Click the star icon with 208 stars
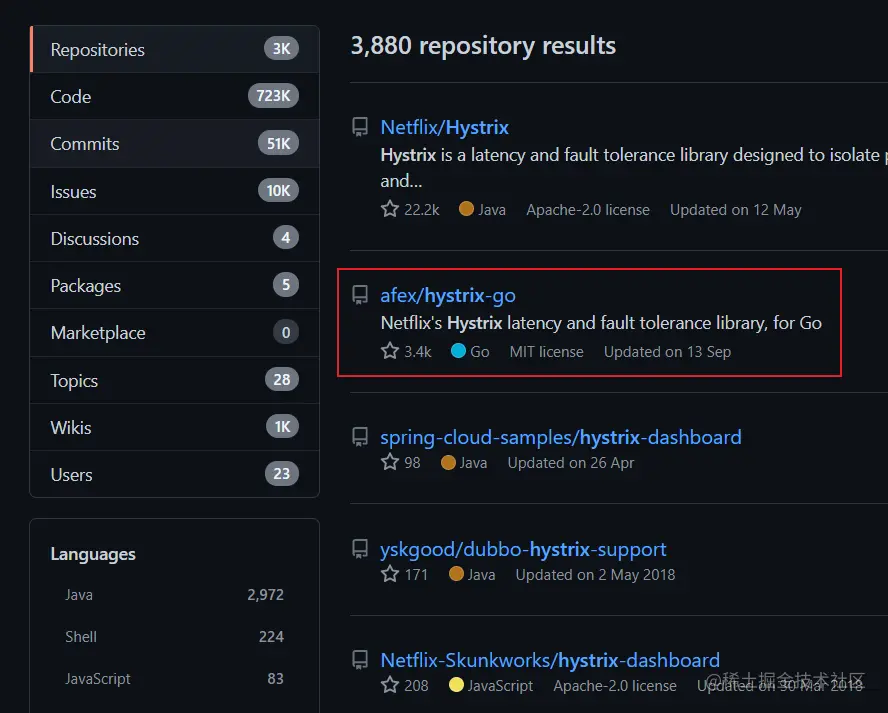The width and height of the screenshot is (888, 713). [390, 685]
